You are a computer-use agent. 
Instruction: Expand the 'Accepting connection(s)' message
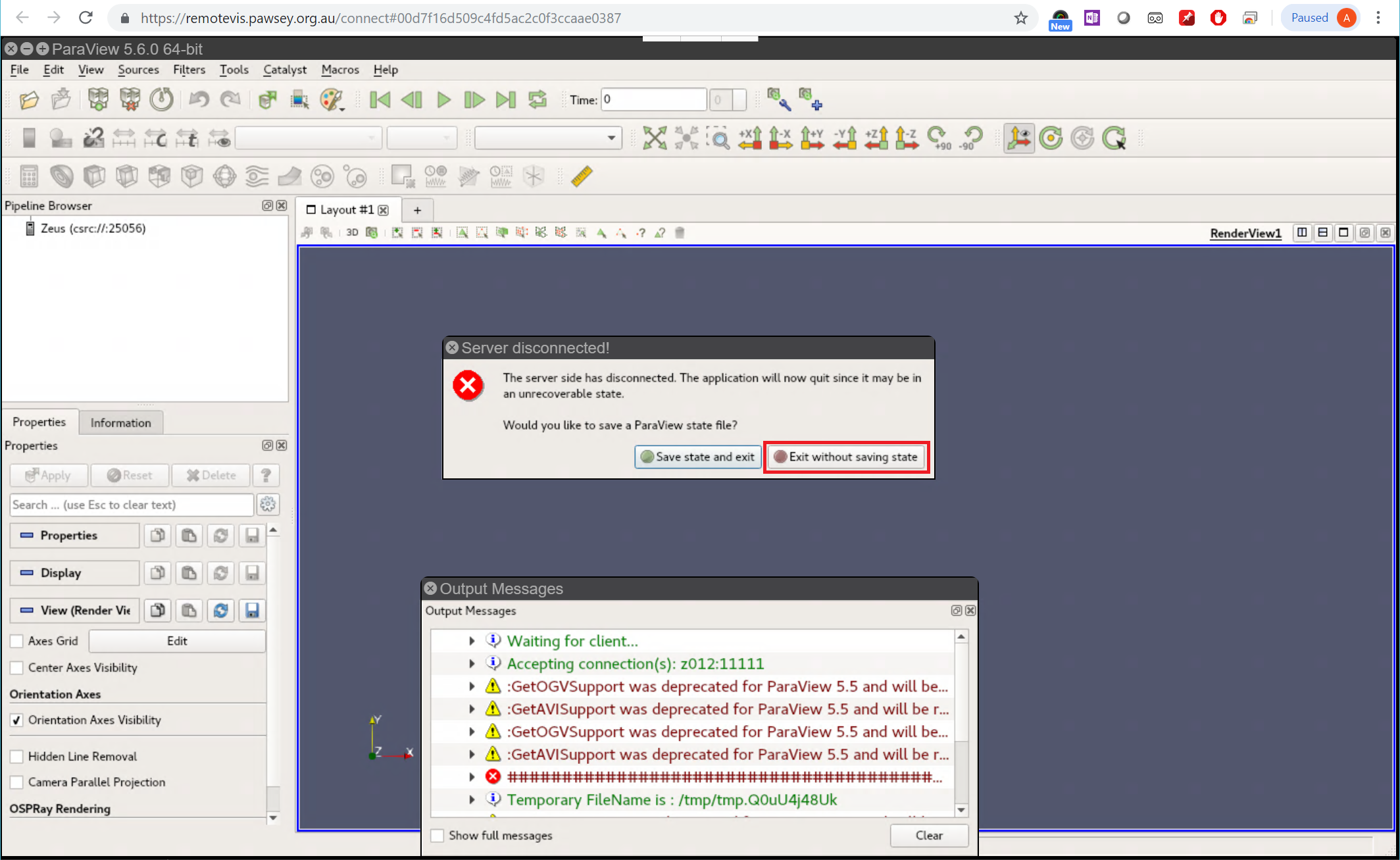[472, 664]
